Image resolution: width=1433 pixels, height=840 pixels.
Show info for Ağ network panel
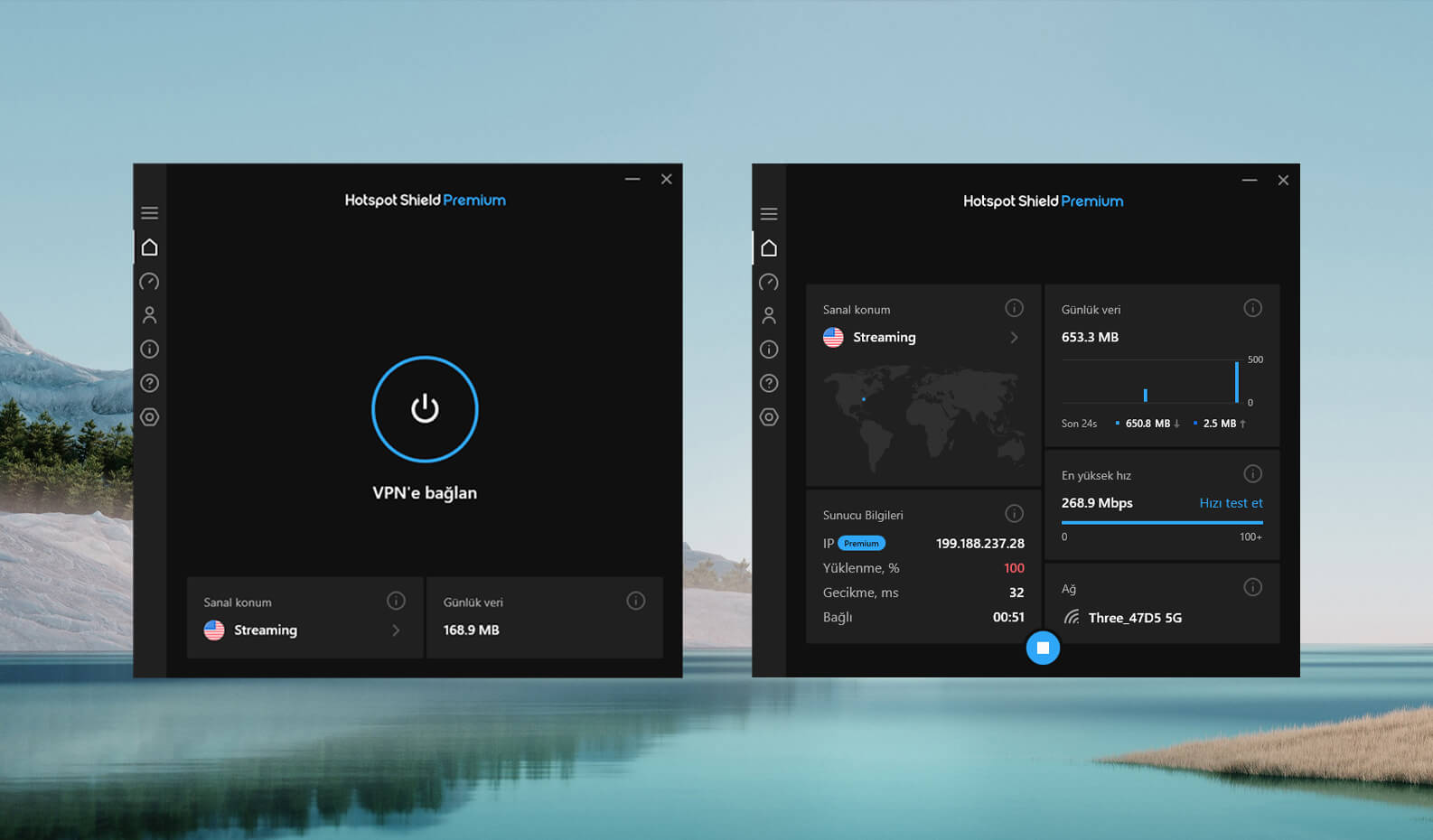[x=1253, y=587]
